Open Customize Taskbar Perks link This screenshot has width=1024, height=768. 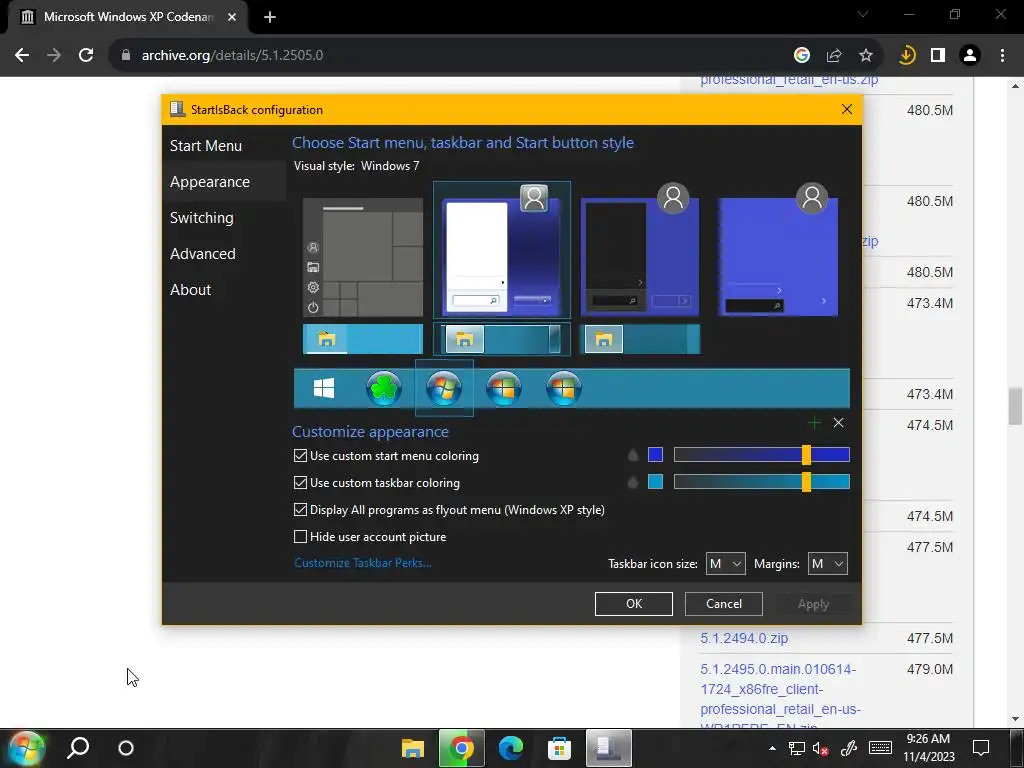coord(362,563)
